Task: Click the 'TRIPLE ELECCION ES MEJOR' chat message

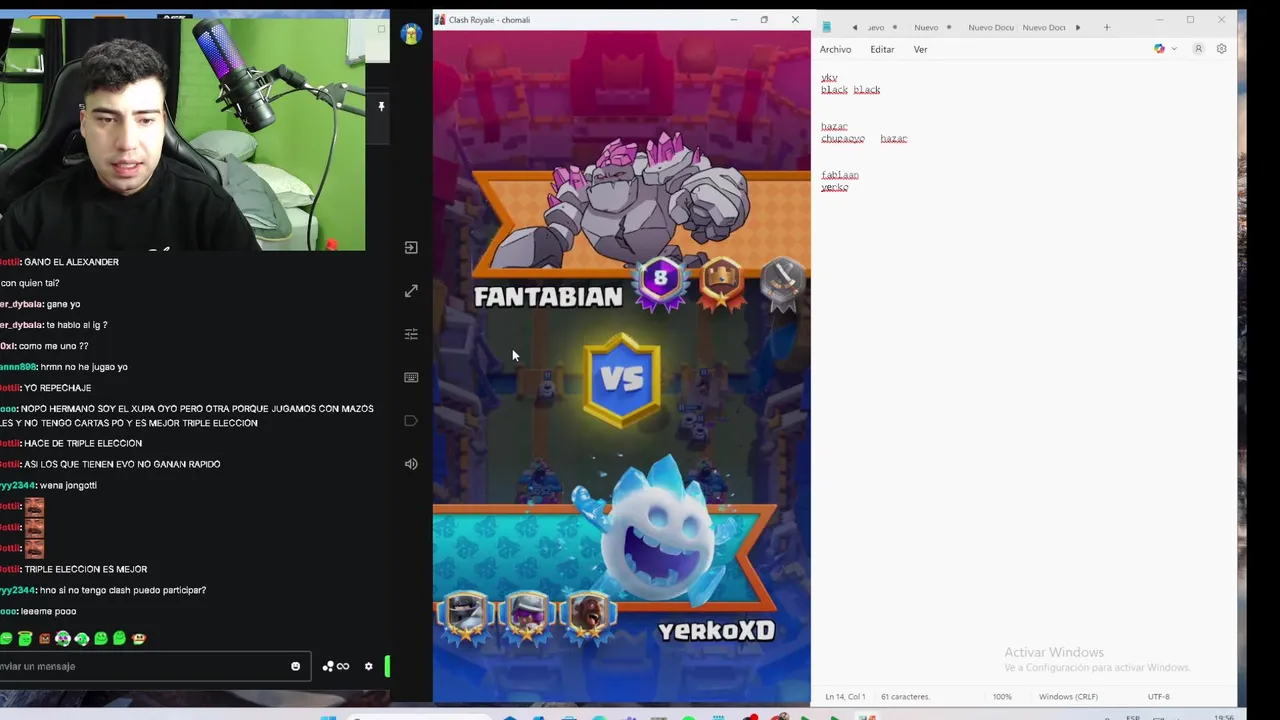Action: (86, 569)
